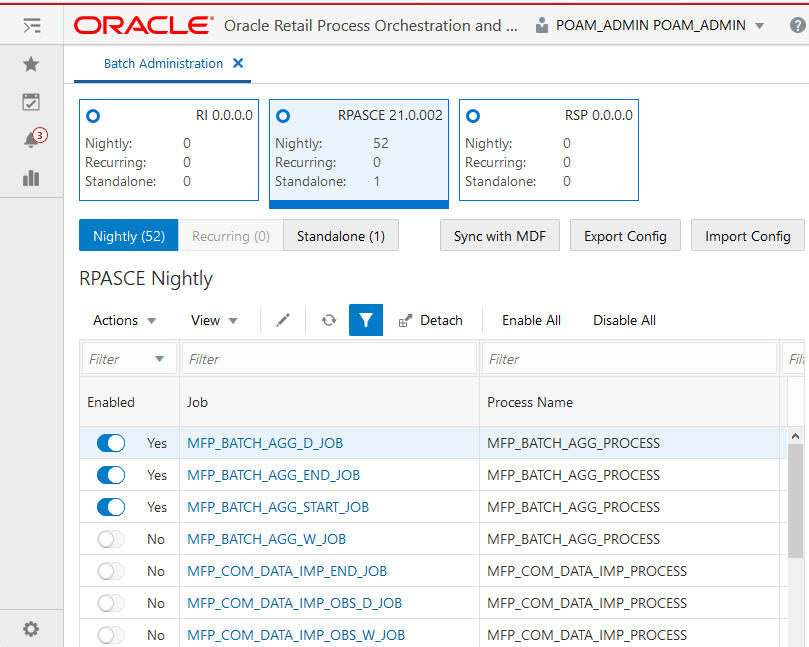The height and width of the screenshot is (647, 809).
Task: Select the RSP 0.0.0.0 radio button
Action: 473,116
